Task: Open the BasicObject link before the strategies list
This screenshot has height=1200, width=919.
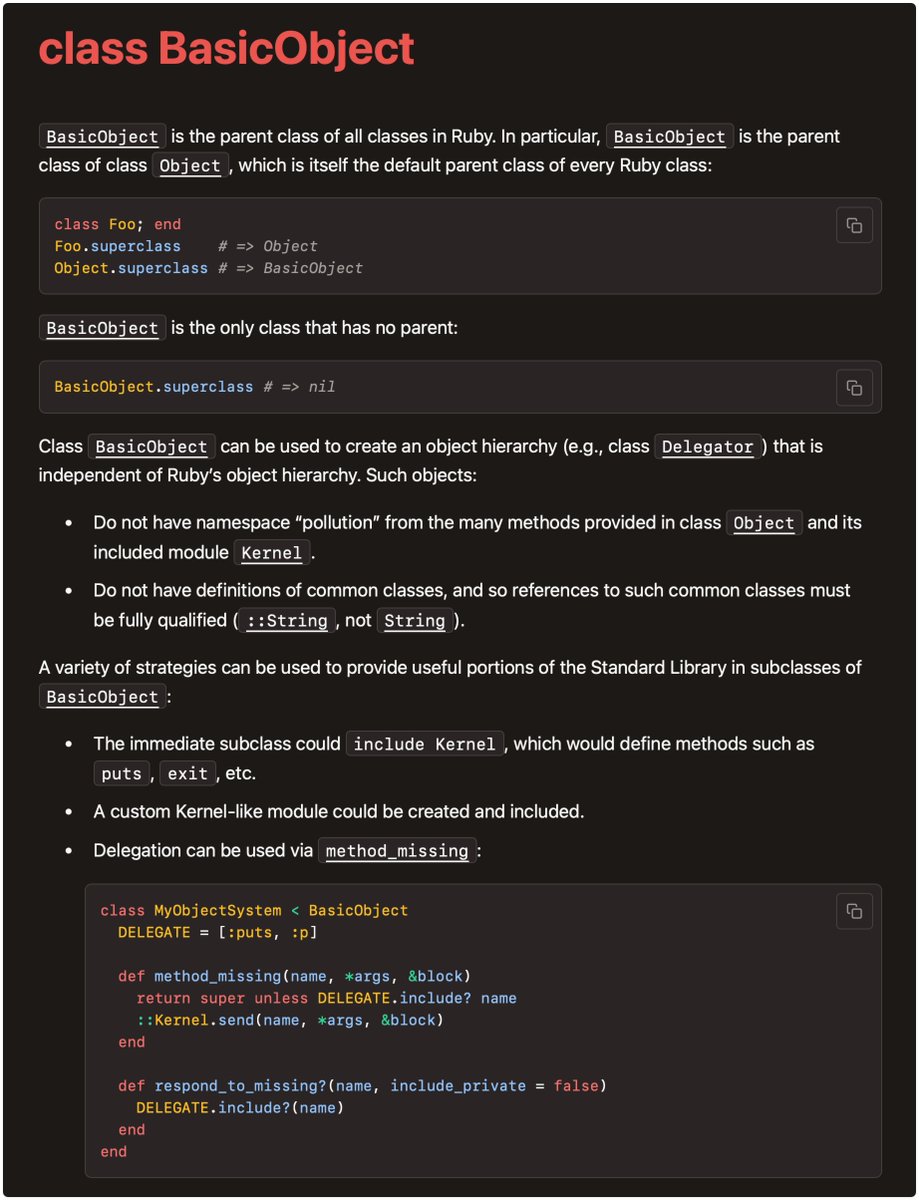Action: 102,697
